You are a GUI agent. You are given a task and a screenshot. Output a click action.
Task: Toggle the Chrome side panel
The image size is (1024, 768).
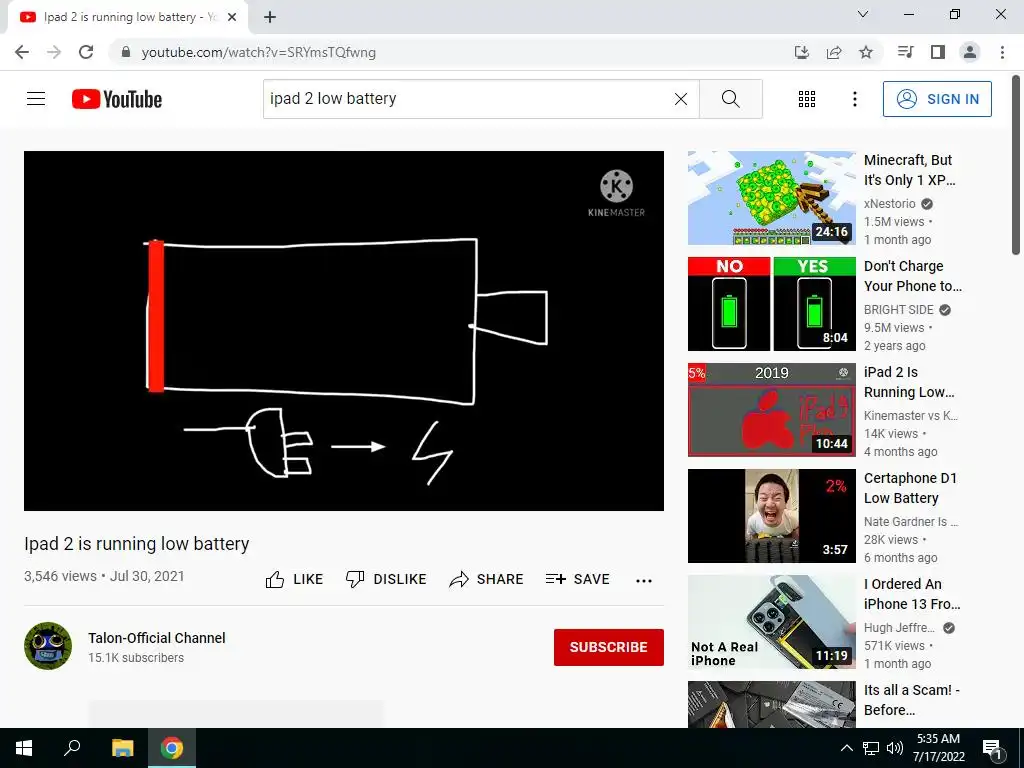coord(938,52)
